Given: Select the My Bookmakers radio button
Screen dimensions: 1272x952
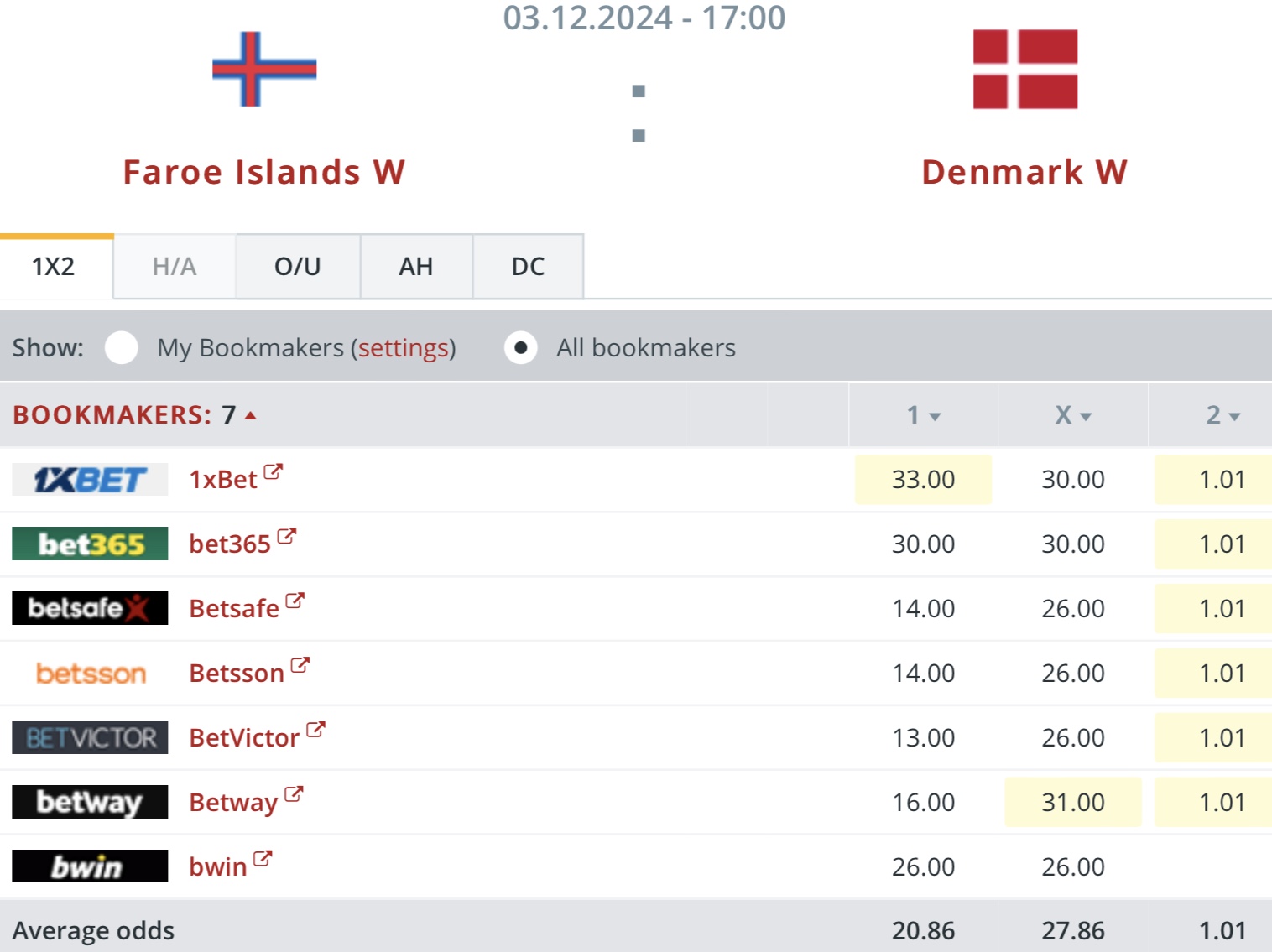Looking at the screenshot, I should coord(122,347).
